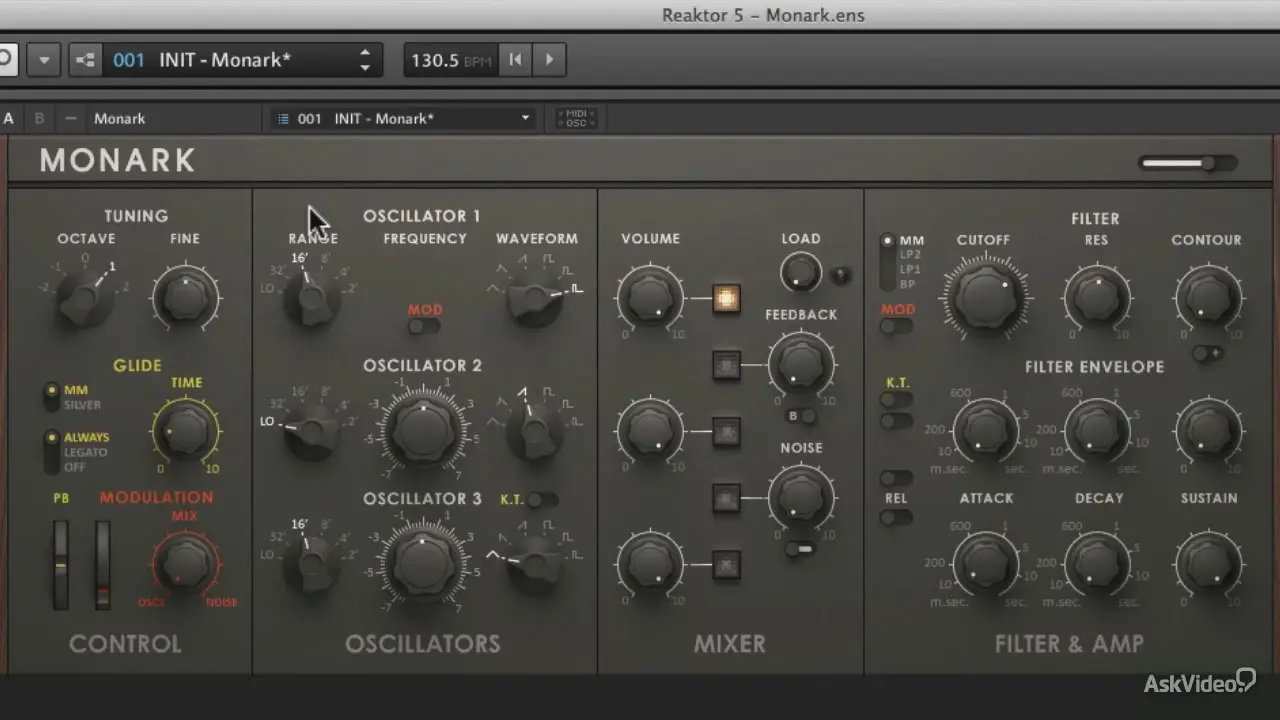This screenshot has width=1280, height=720.
Task: Select the BP filter type
Action: click(x=908, y=284)
